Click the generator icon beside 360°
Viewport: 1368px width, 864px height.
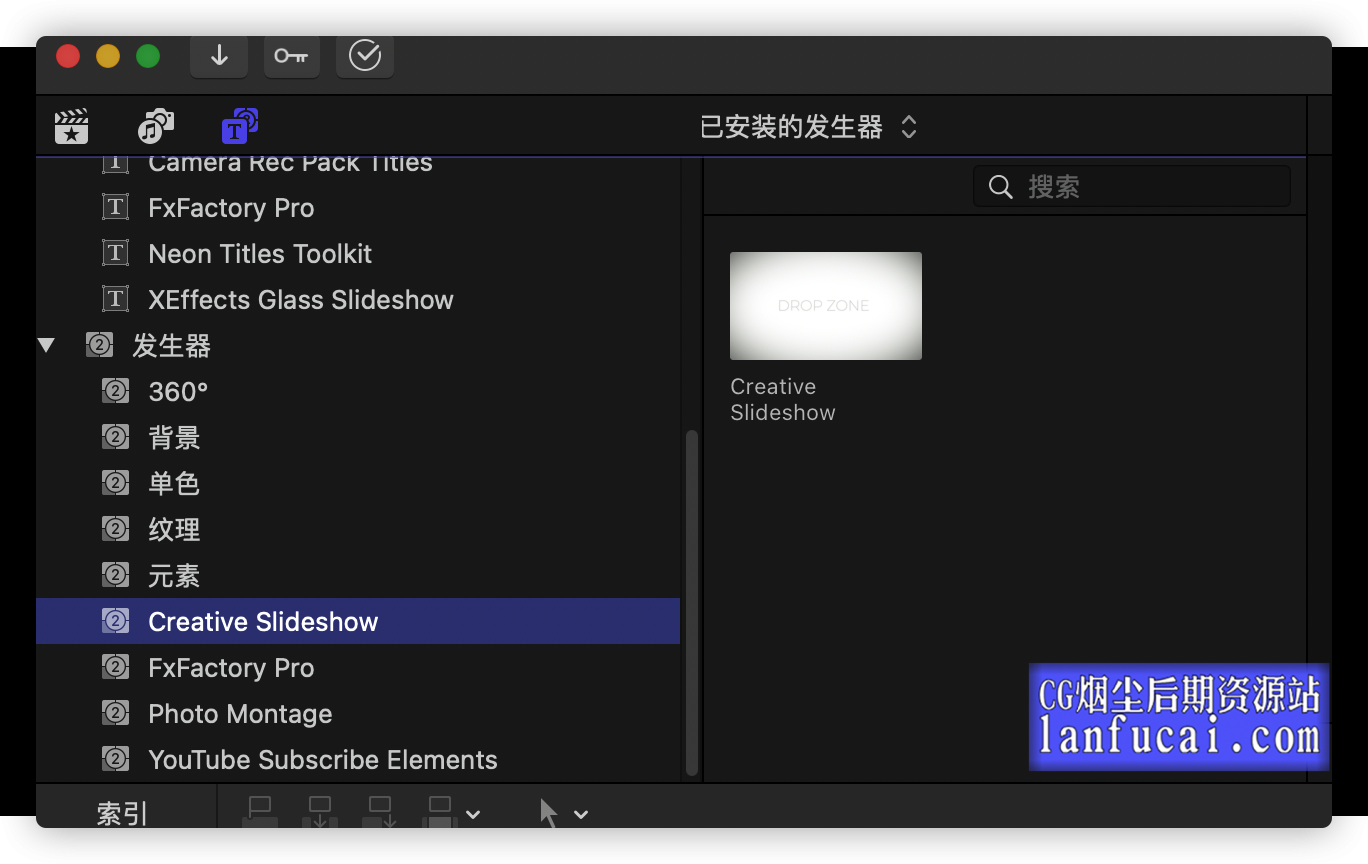[x=116, y=392]
